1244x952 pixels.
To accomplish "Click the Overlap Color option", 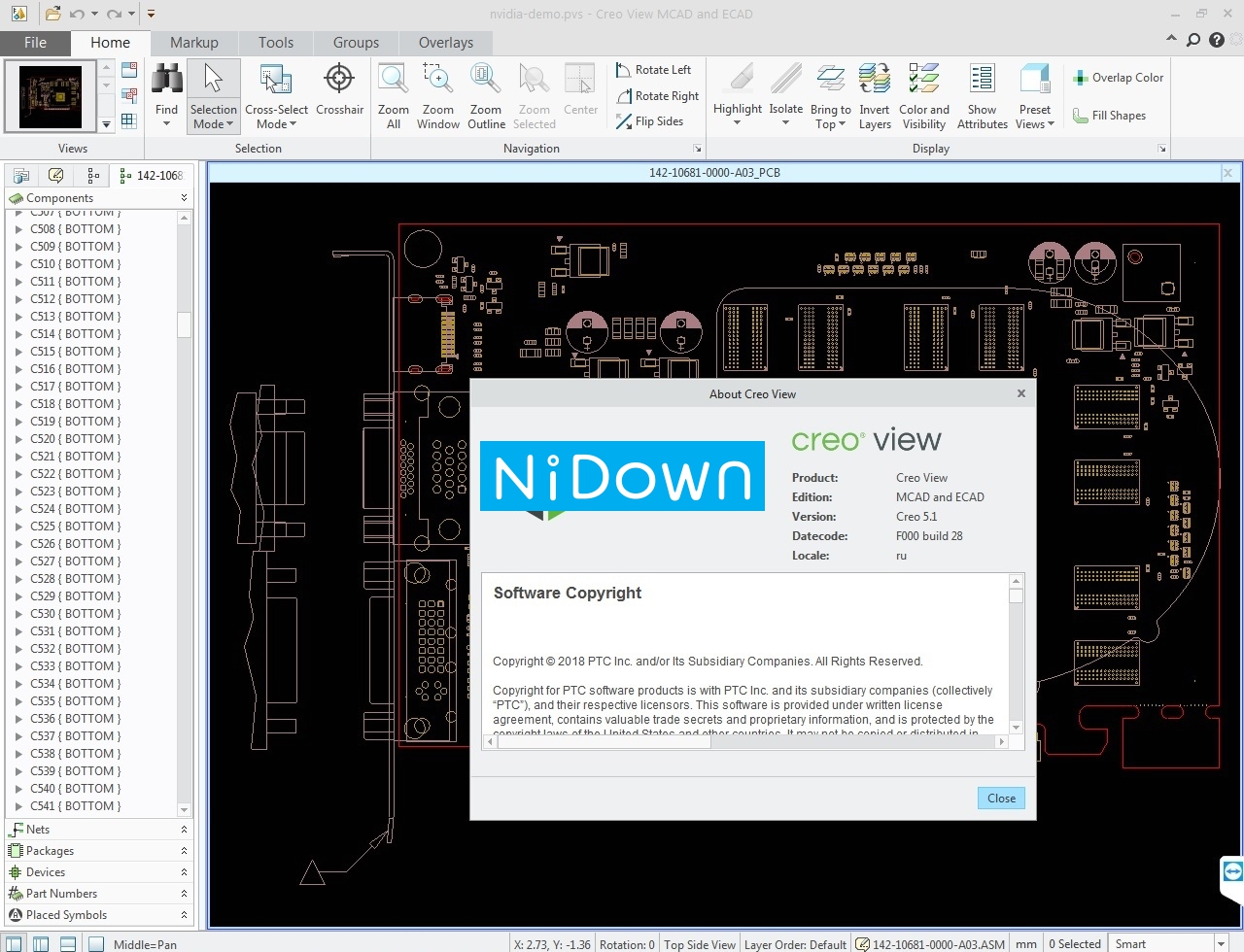I will 1118,78.
